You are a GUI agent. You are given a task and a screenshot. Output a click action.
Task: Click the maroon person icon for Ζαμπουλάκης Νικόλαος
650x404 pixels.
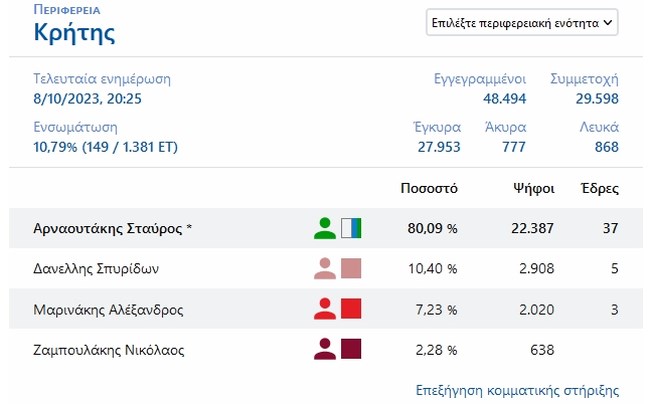coord(325,349)
